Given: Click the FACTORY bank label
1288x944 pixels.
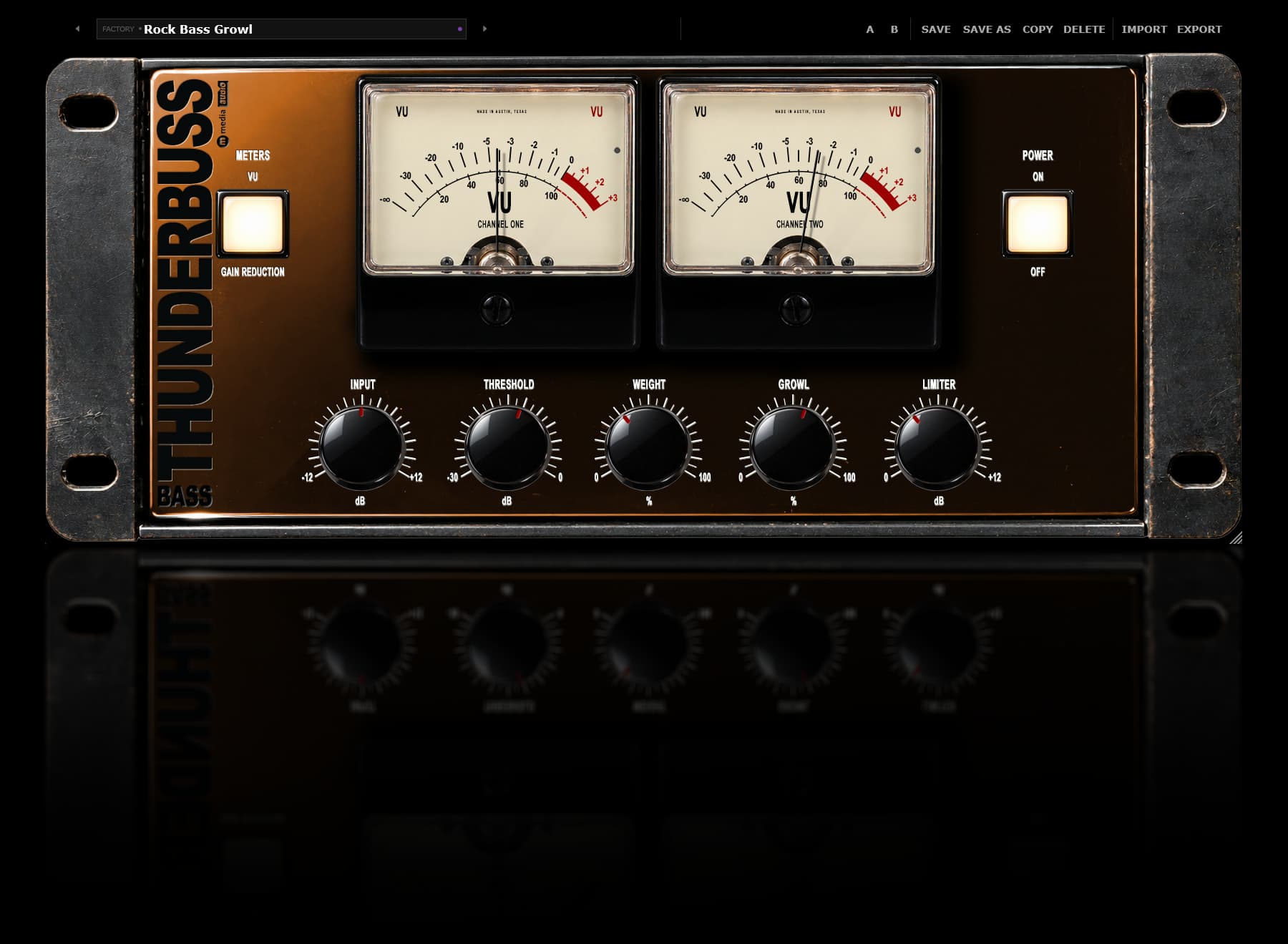Looking at the screenshot, I should point(118,29).
